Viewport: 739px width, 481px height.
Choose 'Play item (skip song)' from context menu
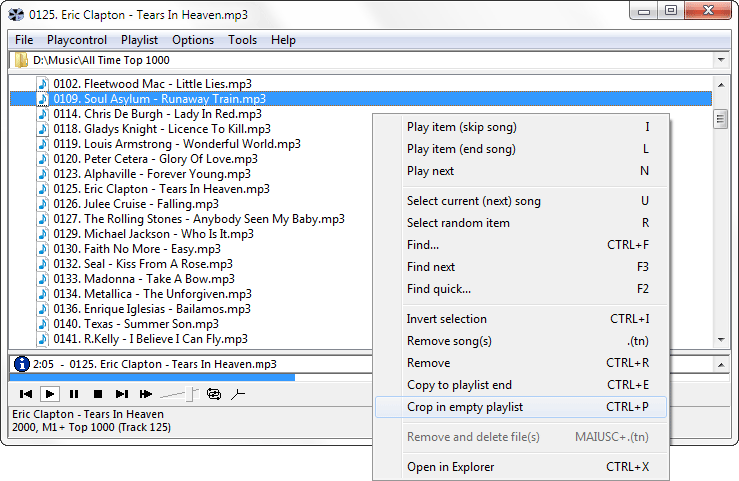[521, 127]
